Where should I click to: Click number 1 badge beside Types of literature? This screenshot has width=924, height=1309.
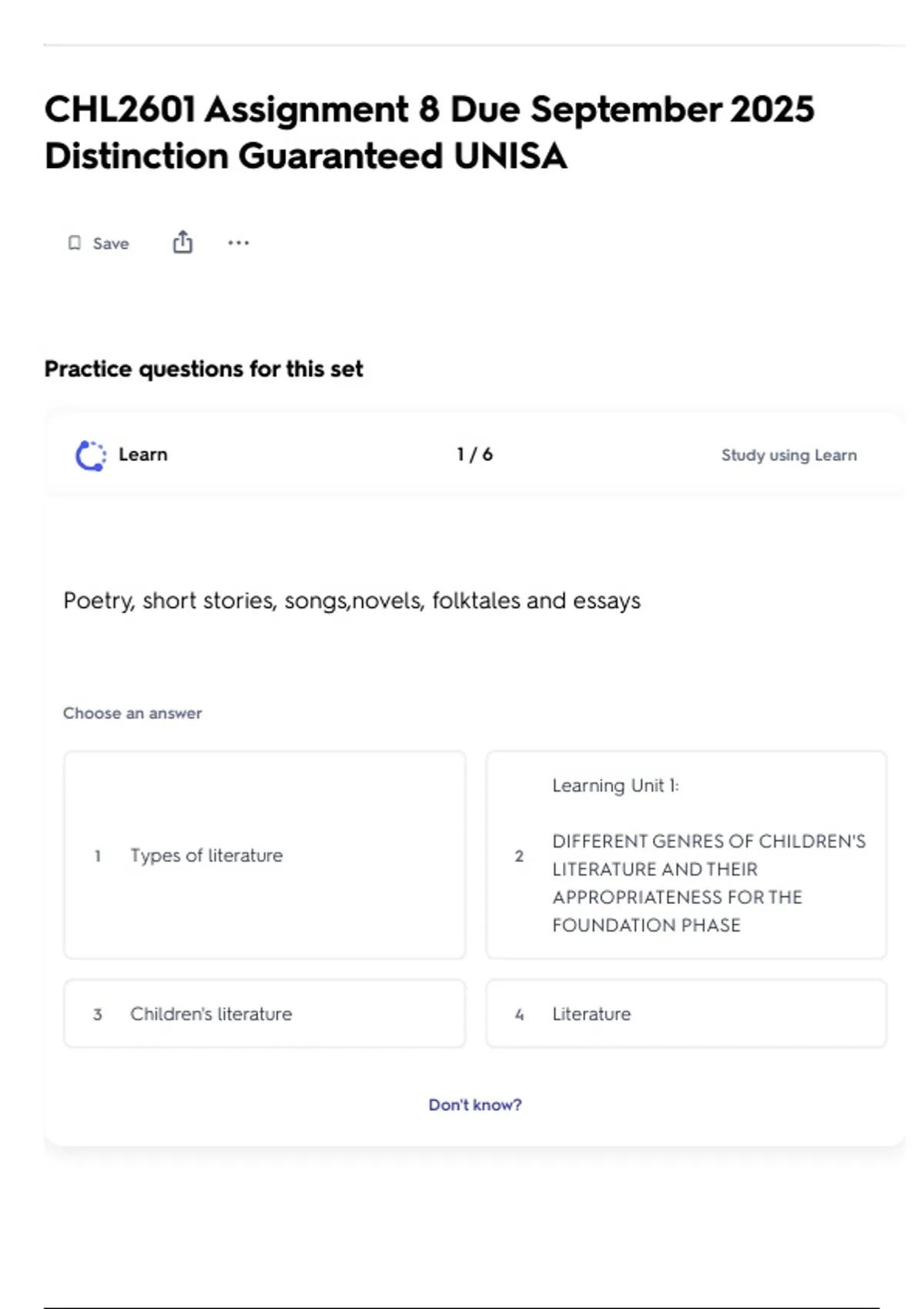(x=98, y=855)
